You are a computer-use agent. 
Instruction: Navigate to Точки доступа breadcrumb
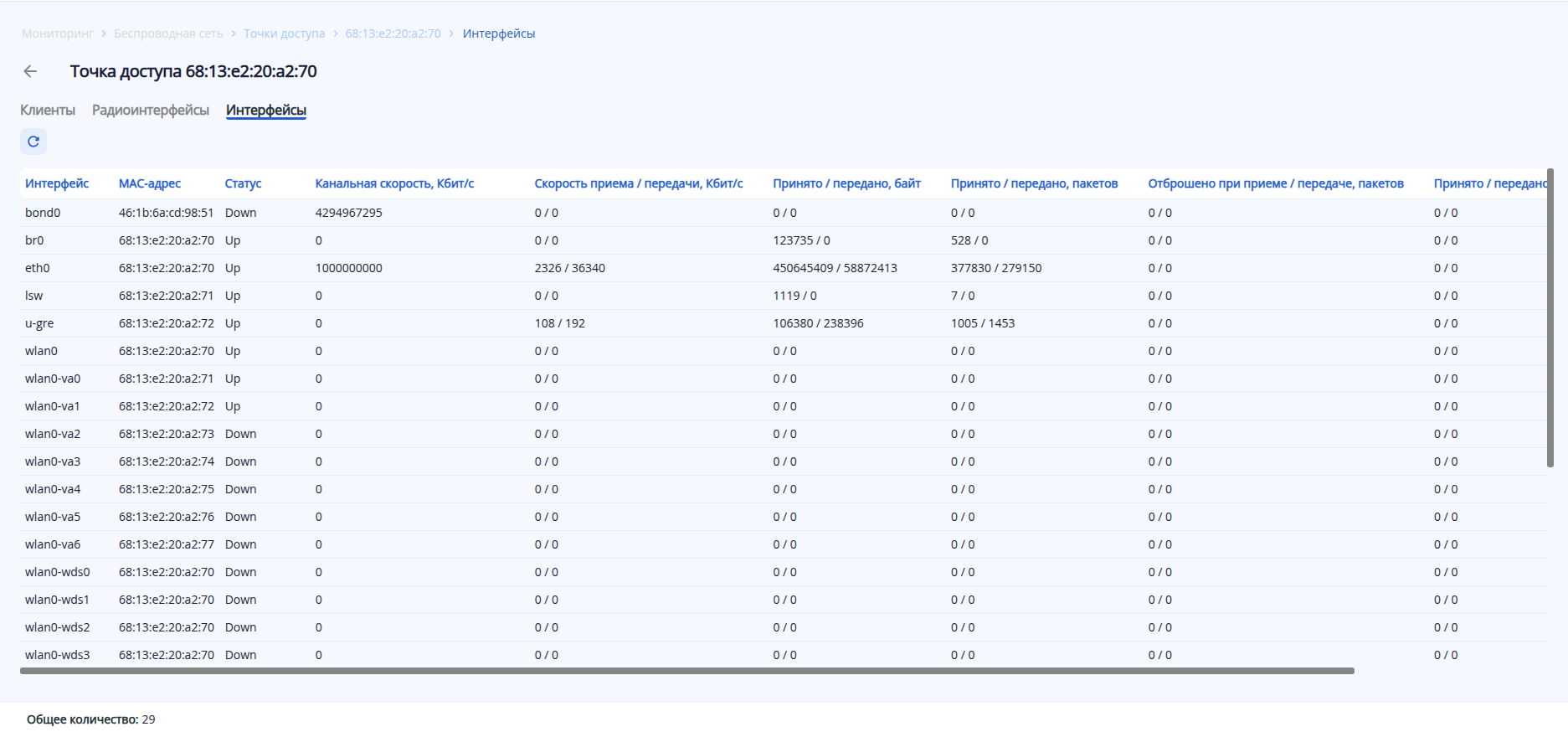click(x=284, y=33)
